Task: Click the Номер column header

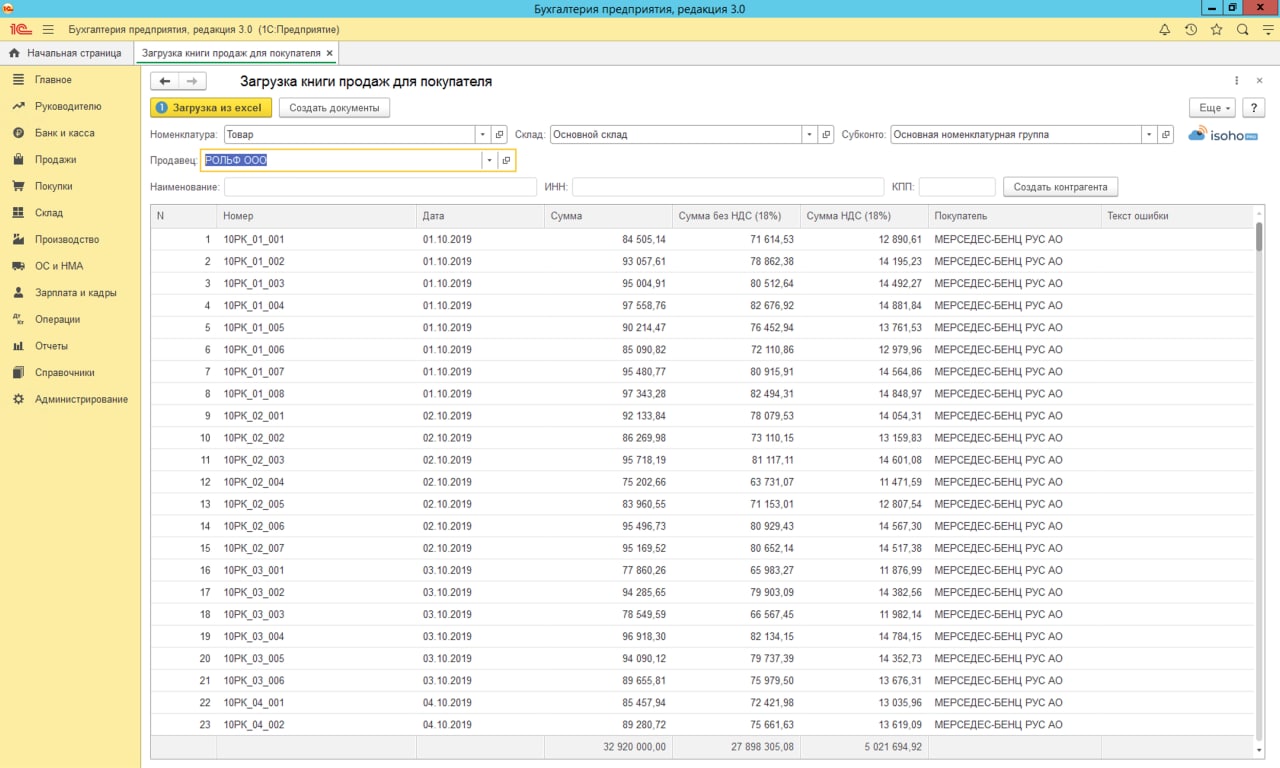Action: point(316,216)
